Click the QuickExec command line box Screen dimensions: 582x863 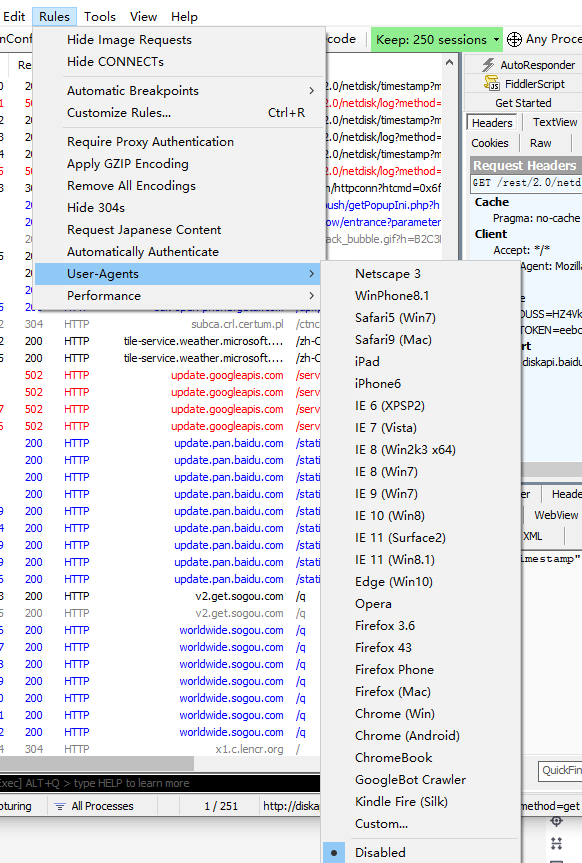pos(160,783)
